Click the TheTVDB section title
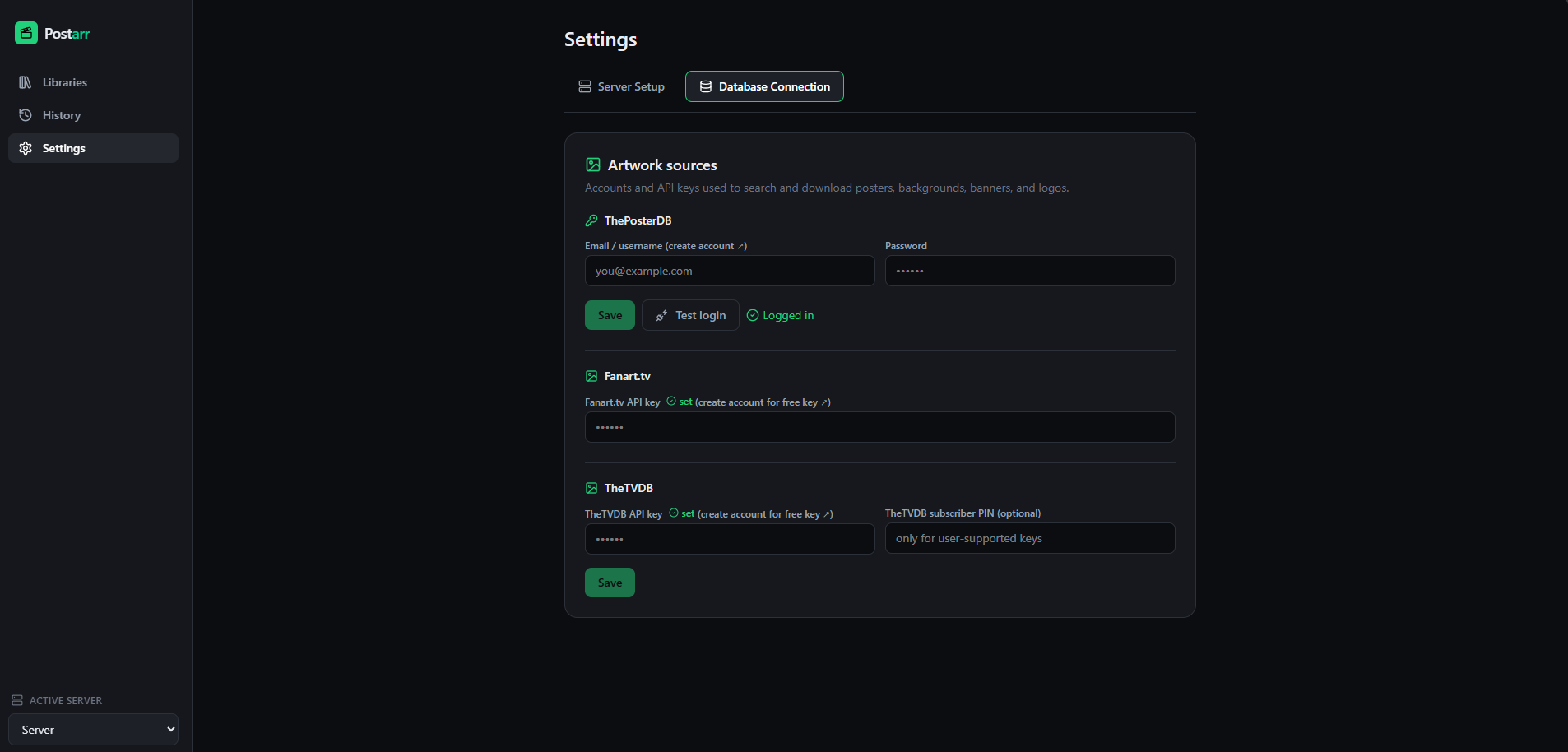Screen dimensions: 1568x752 click(x=629, y=488)
